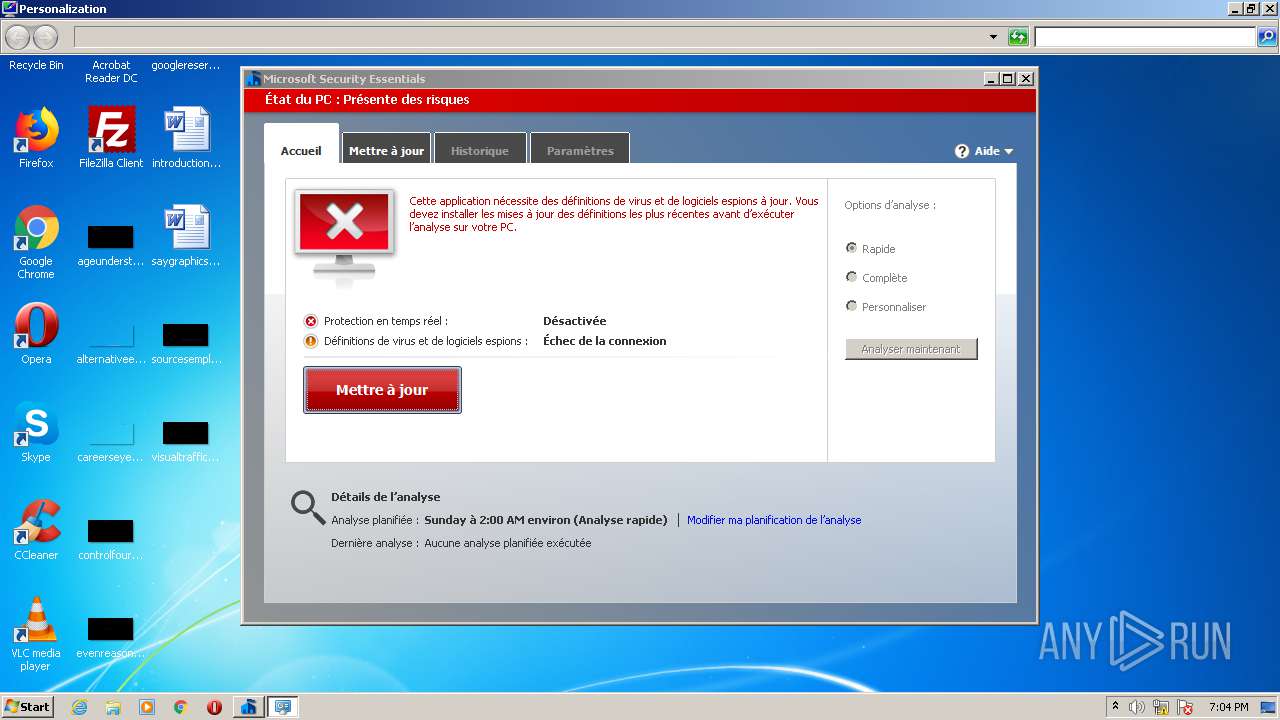
Task: Select the visualtraffic desktop file
Action: pos(186,441)
